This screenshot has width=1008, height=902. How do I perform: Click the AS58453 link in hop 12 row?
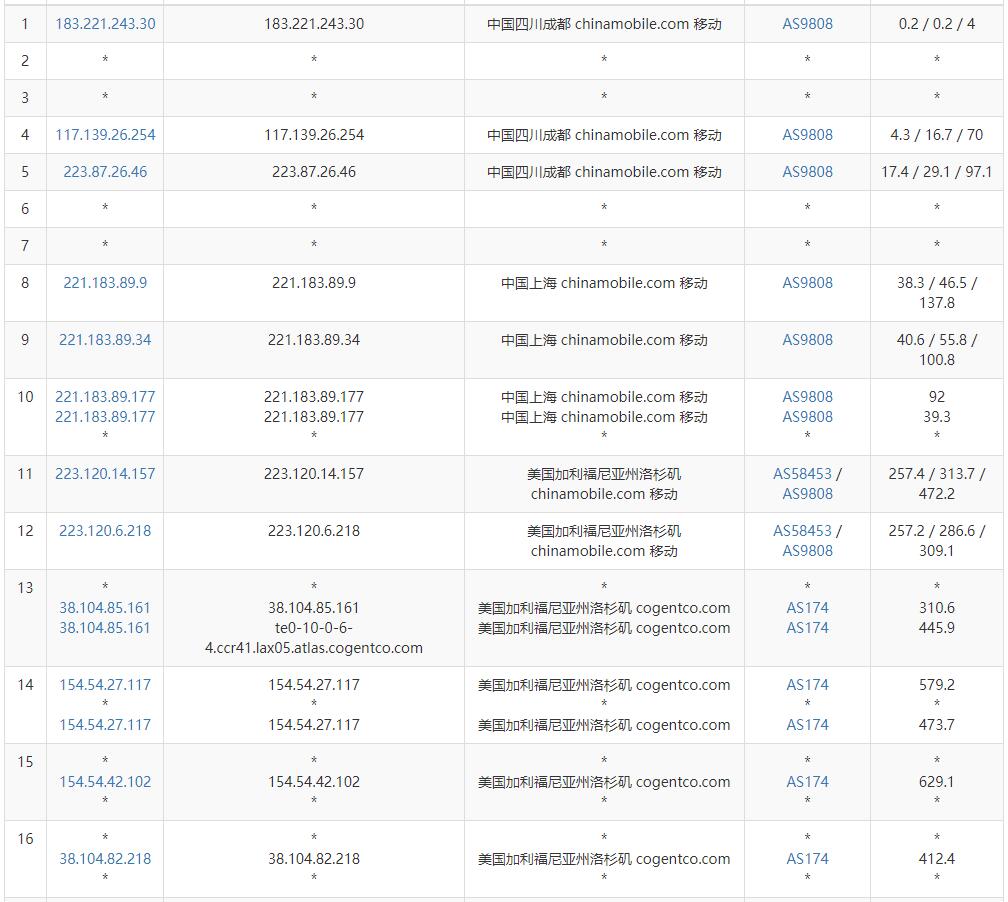(802, 531)
